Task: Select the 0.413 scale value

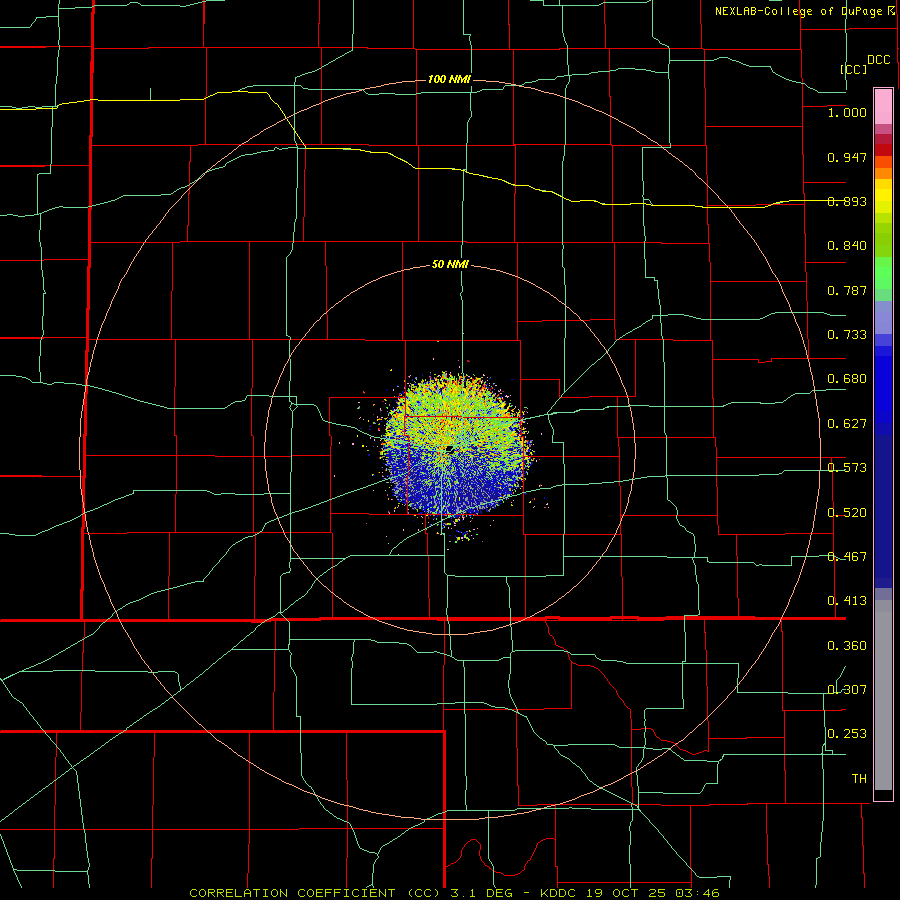Action: click(847, 601)
